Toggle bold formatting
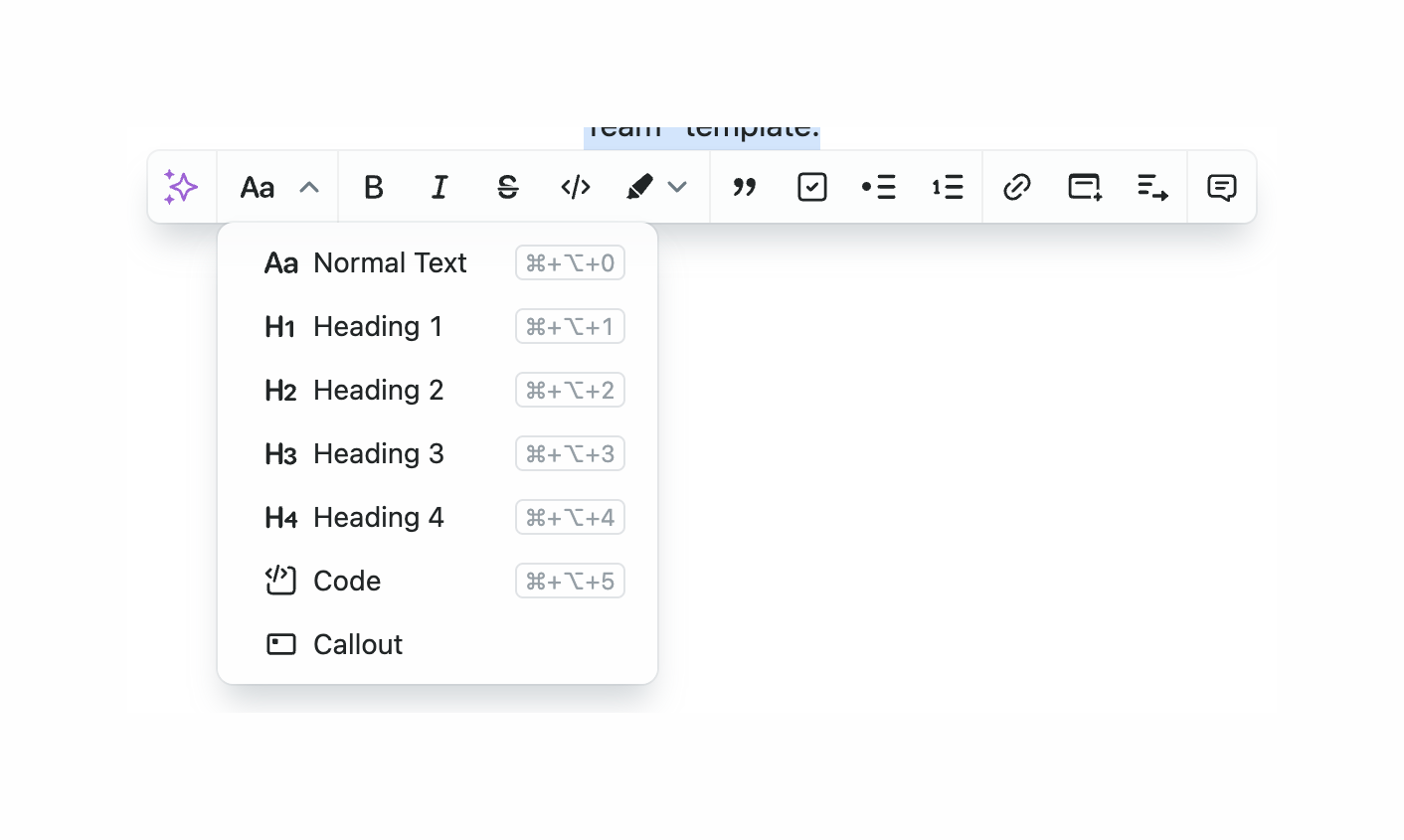 click(x=374, y=187)
